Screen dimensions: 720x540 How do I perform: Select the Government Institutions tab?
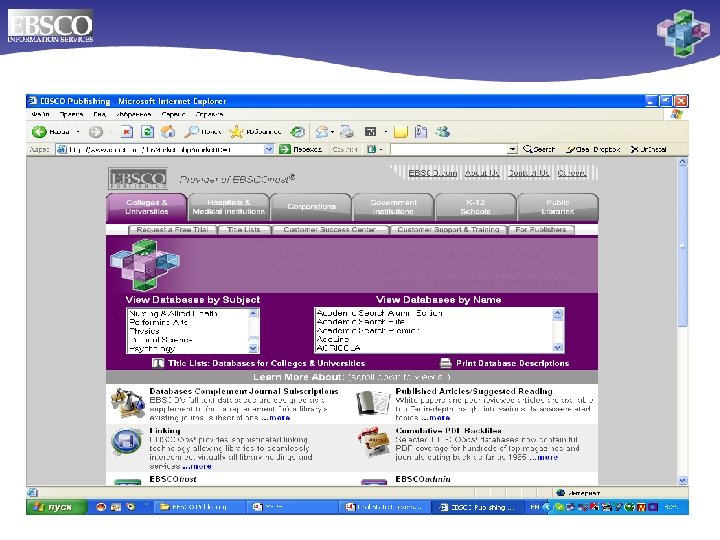click(393, 207)
